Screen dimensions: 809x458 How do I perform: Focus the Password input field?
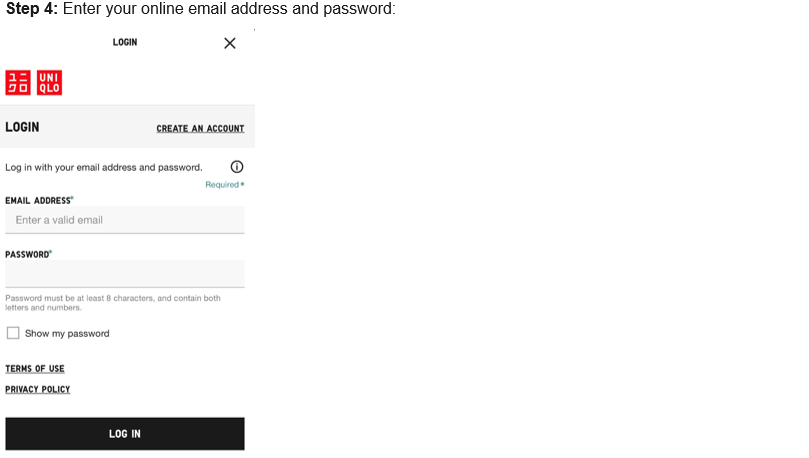click(x=125, y=274)
